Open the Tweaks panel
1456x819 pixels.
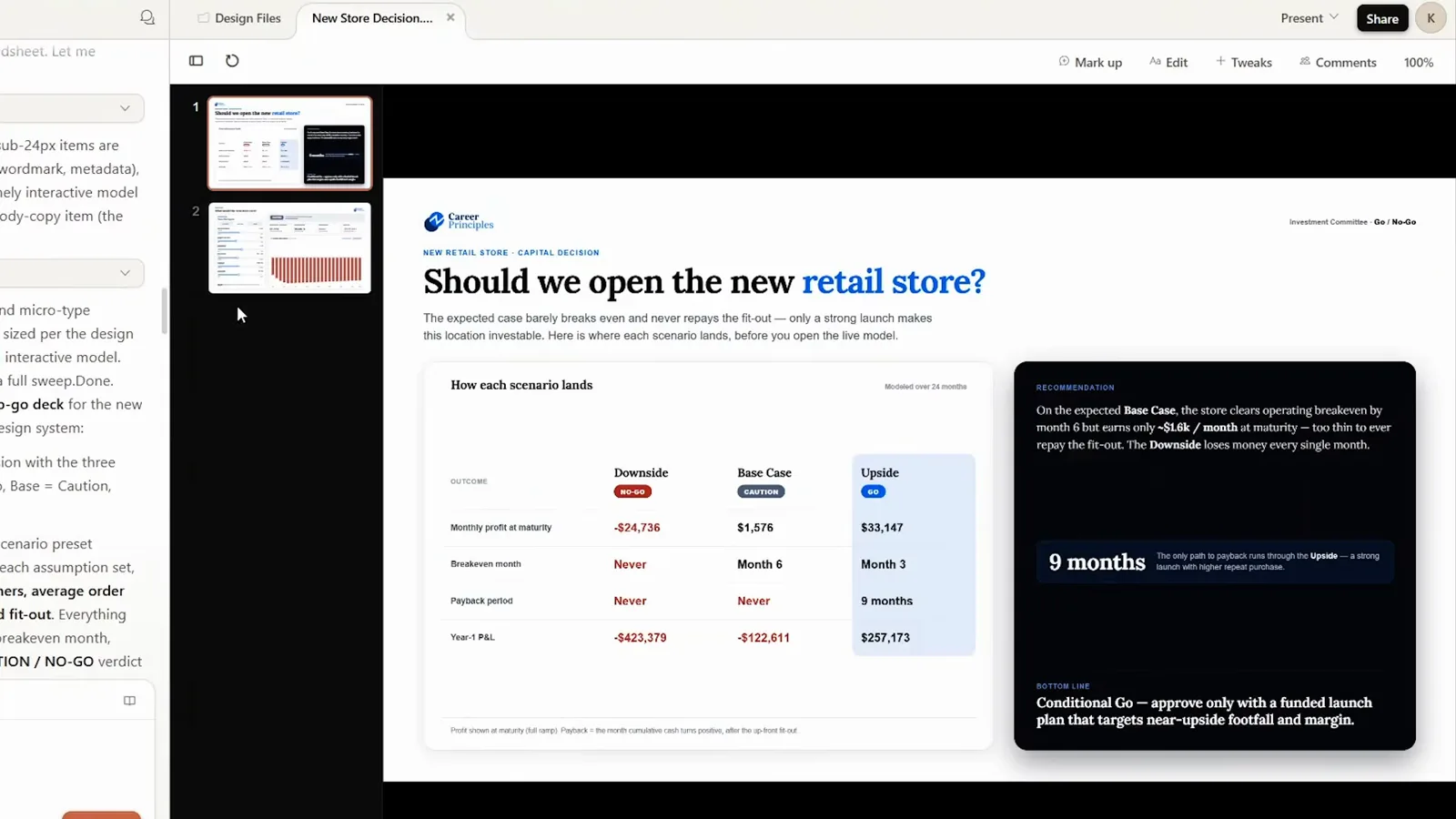[1244, 62]
